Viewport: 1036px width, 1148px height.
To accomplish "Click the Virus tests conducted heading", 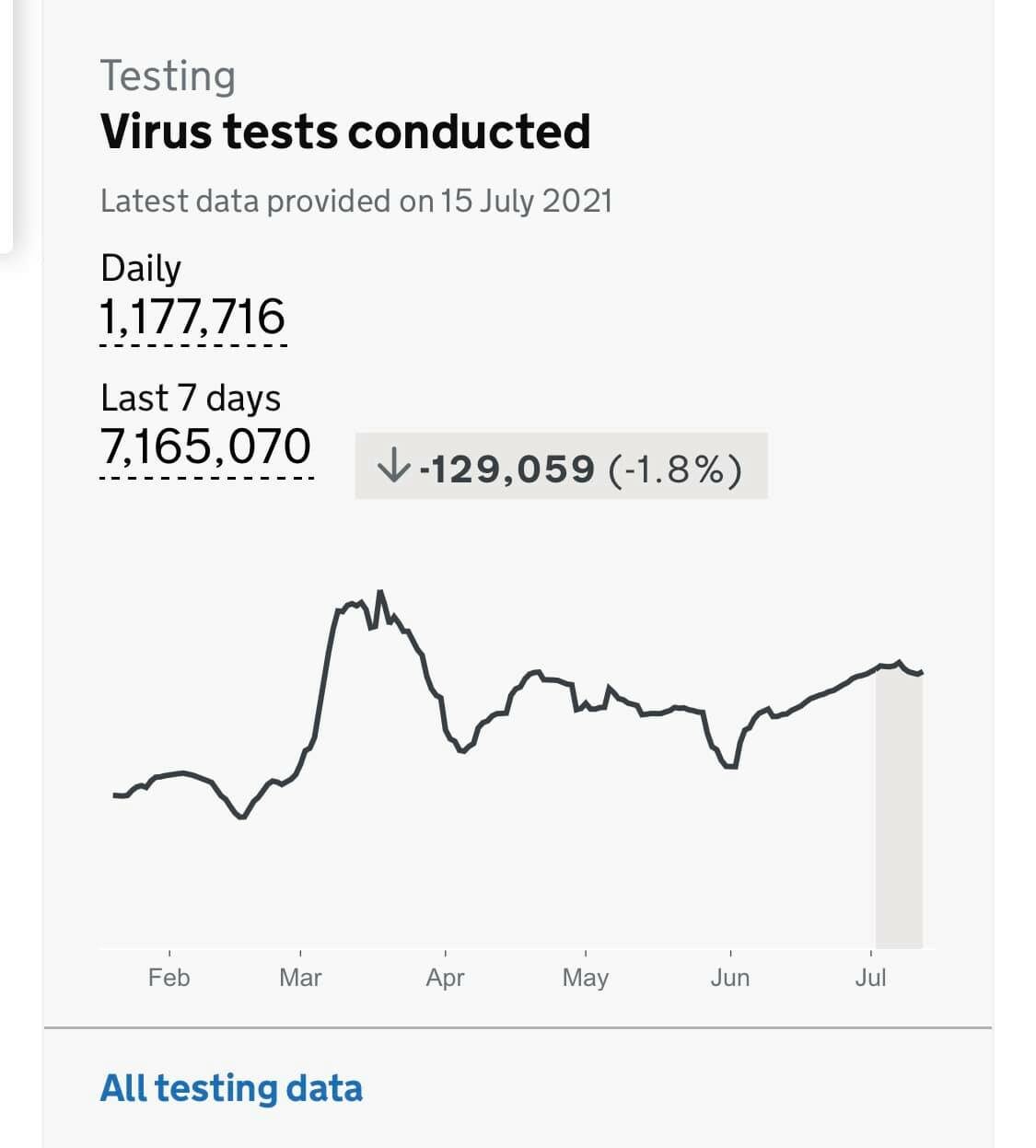I will pos(345,131).
